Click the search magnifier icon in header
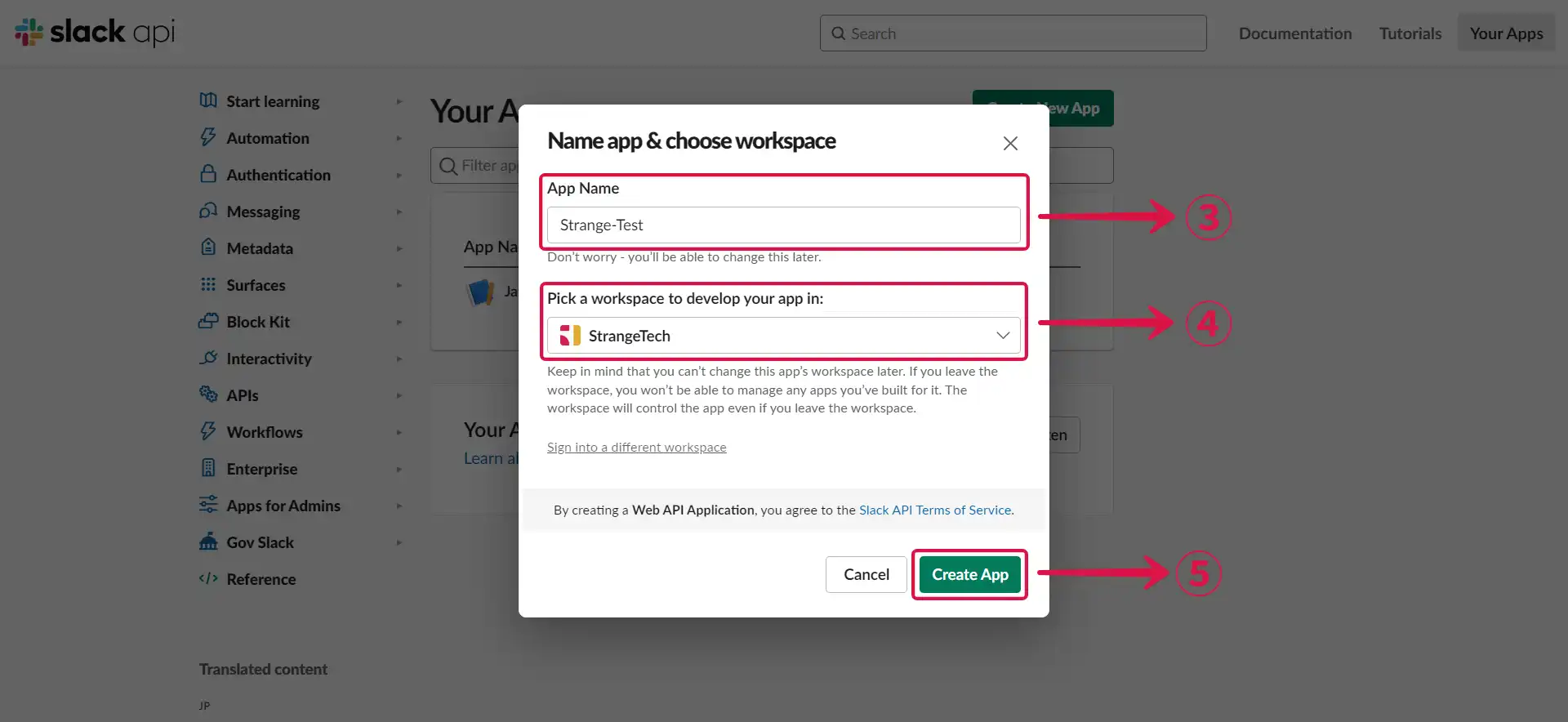 coord(838,33)
